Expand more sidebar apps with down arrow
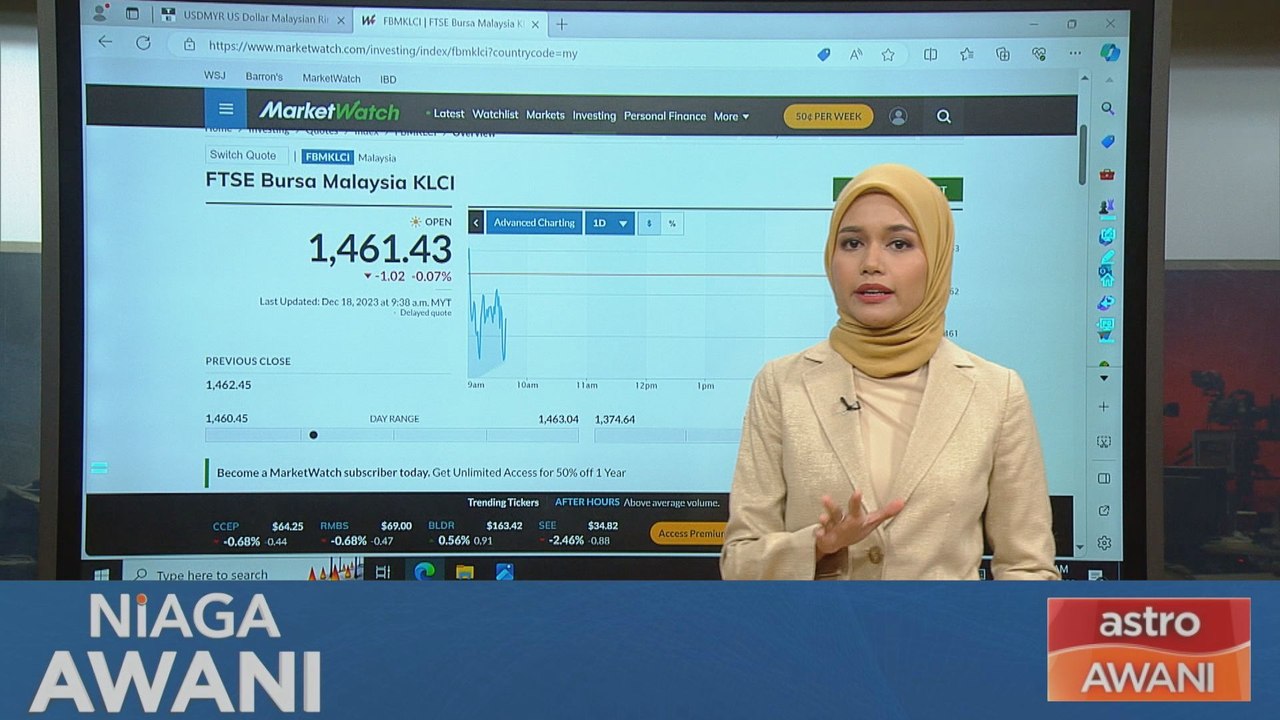Image resolution: width=1280 pixels, height=720 pixels. 1104,378
